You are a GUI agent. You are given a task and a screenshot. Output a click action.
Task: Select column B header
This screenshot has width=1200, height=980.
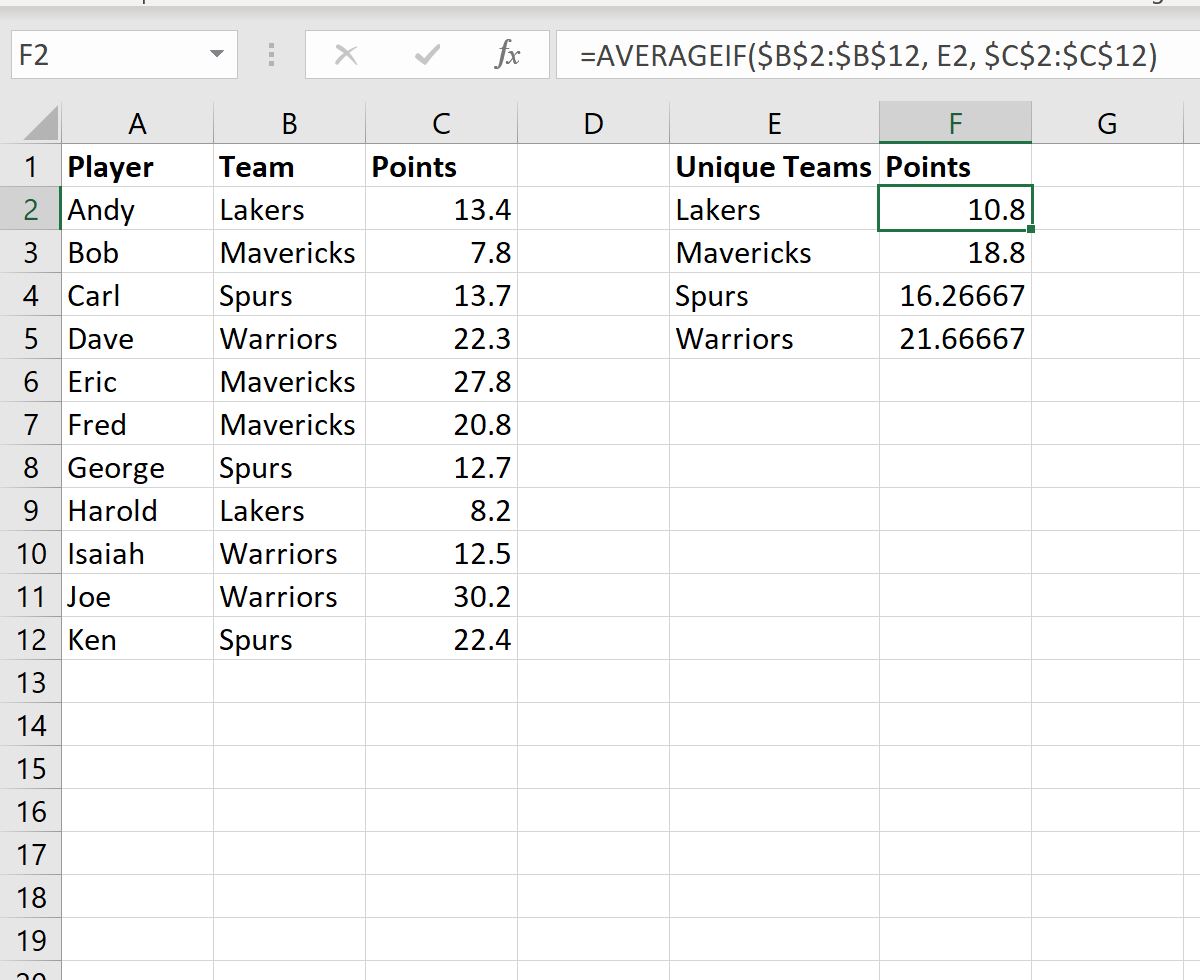[x=289, y=124]
